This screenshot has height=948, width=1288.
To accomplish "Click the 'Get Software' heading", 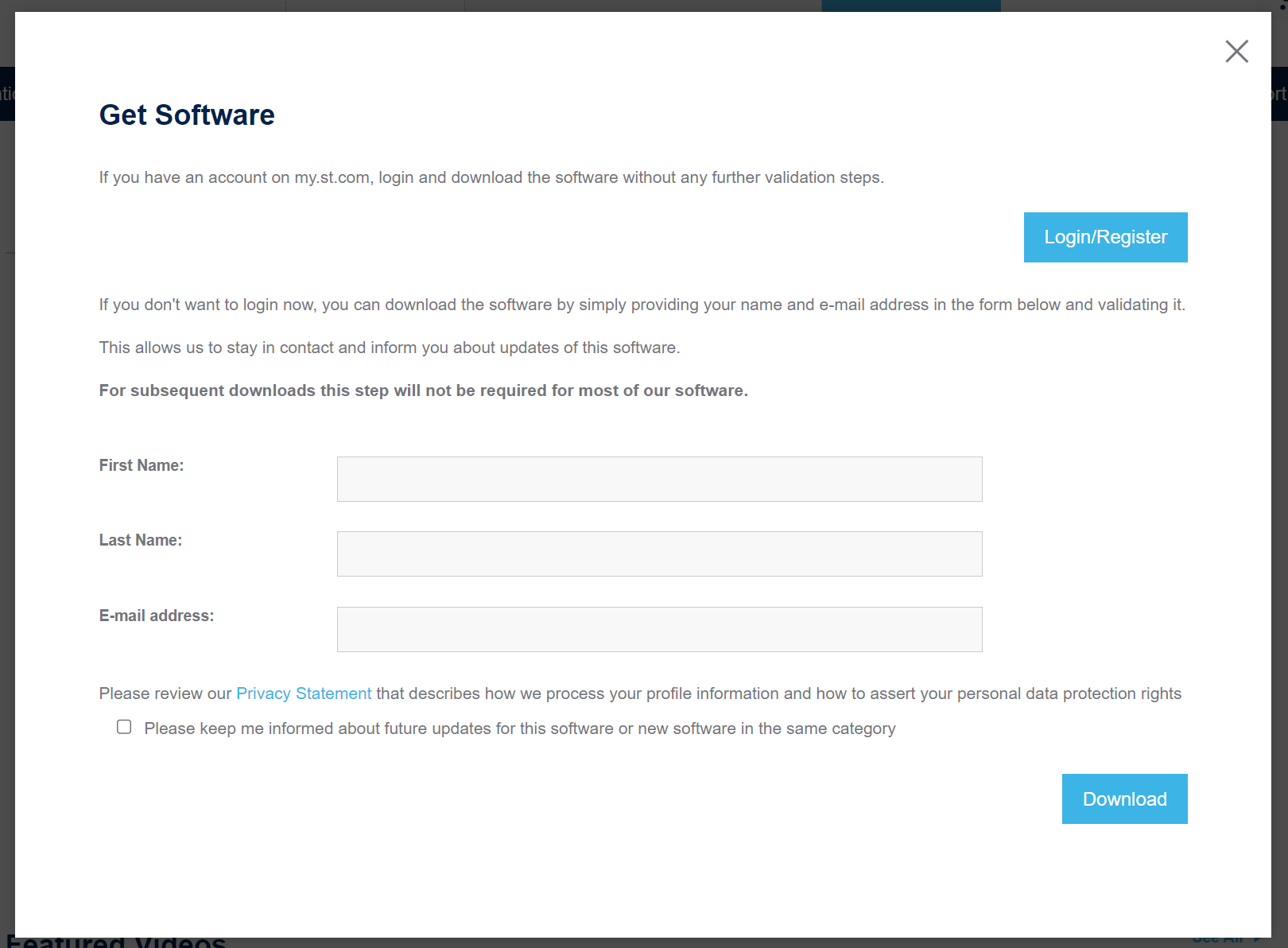I will click(187, 115).
